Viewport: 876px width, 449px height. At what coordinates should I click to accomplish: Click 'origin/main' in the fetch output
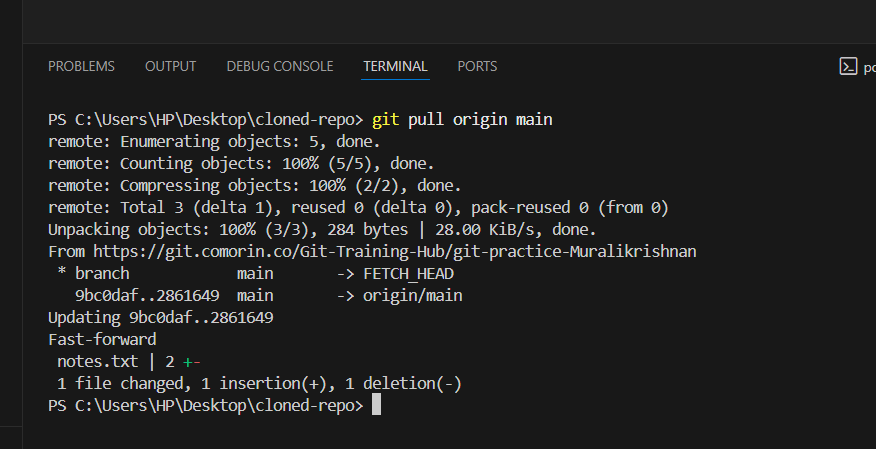coord(413,296)
